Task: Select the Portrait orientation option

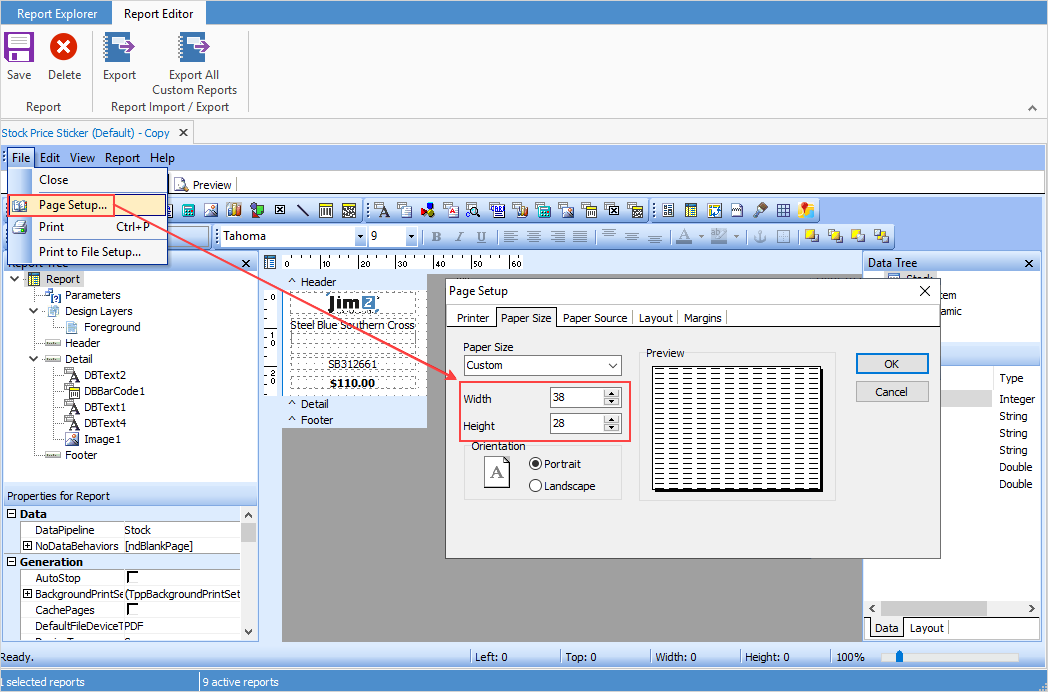Action: coord(536,464)
